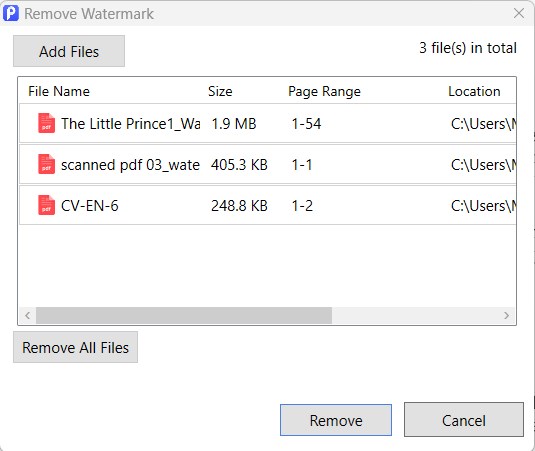Click the Size column header
The width and height of the screenshot is (535, 451).
tap(220, 91)
